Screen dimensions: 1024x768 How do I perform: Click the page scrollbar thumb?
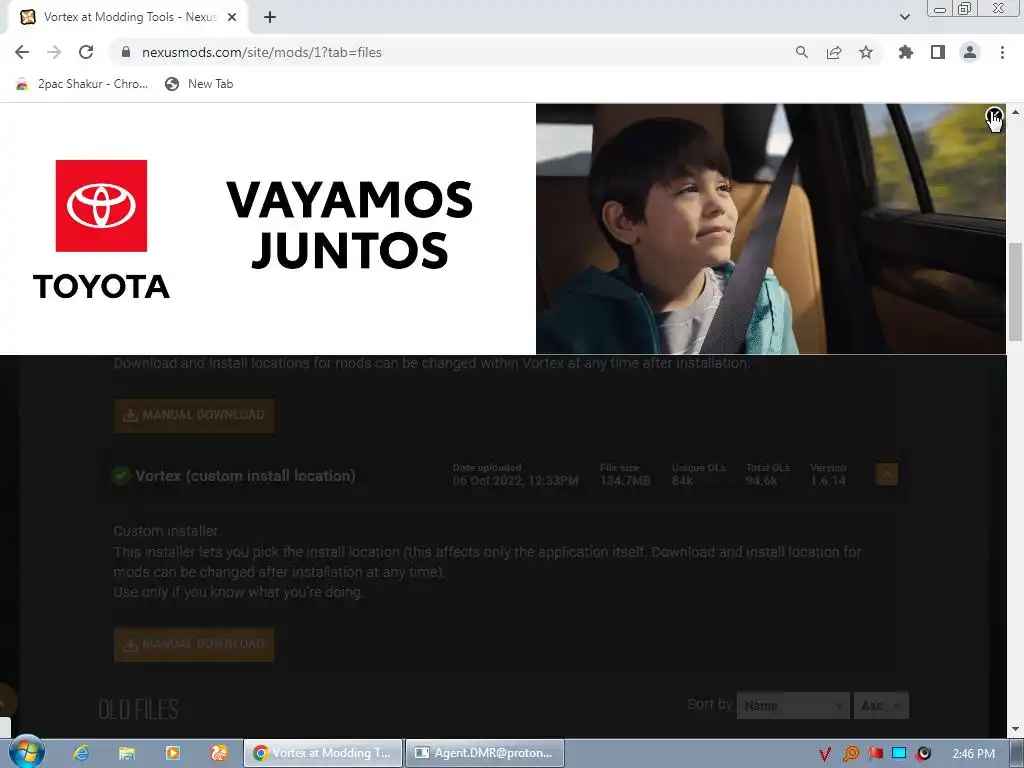(x=1015, y=292)
